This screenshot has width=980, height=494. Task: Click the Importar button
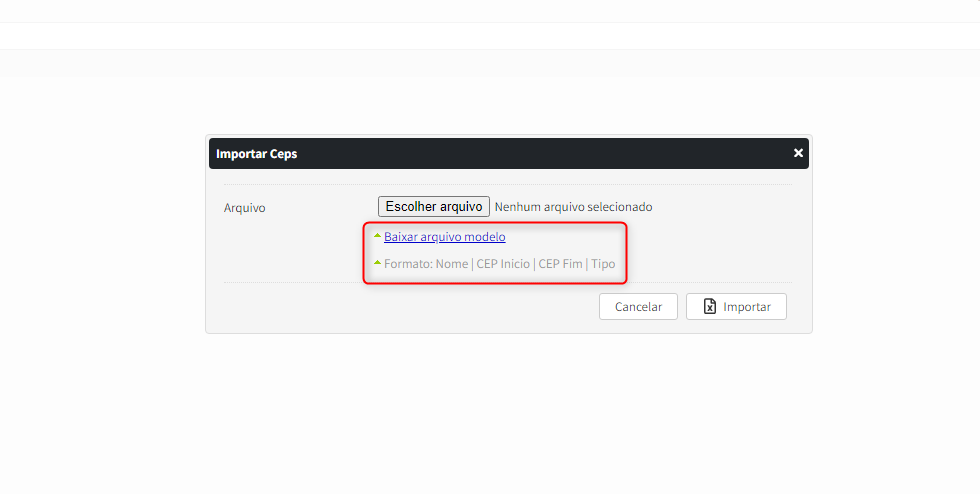point(736,306)
